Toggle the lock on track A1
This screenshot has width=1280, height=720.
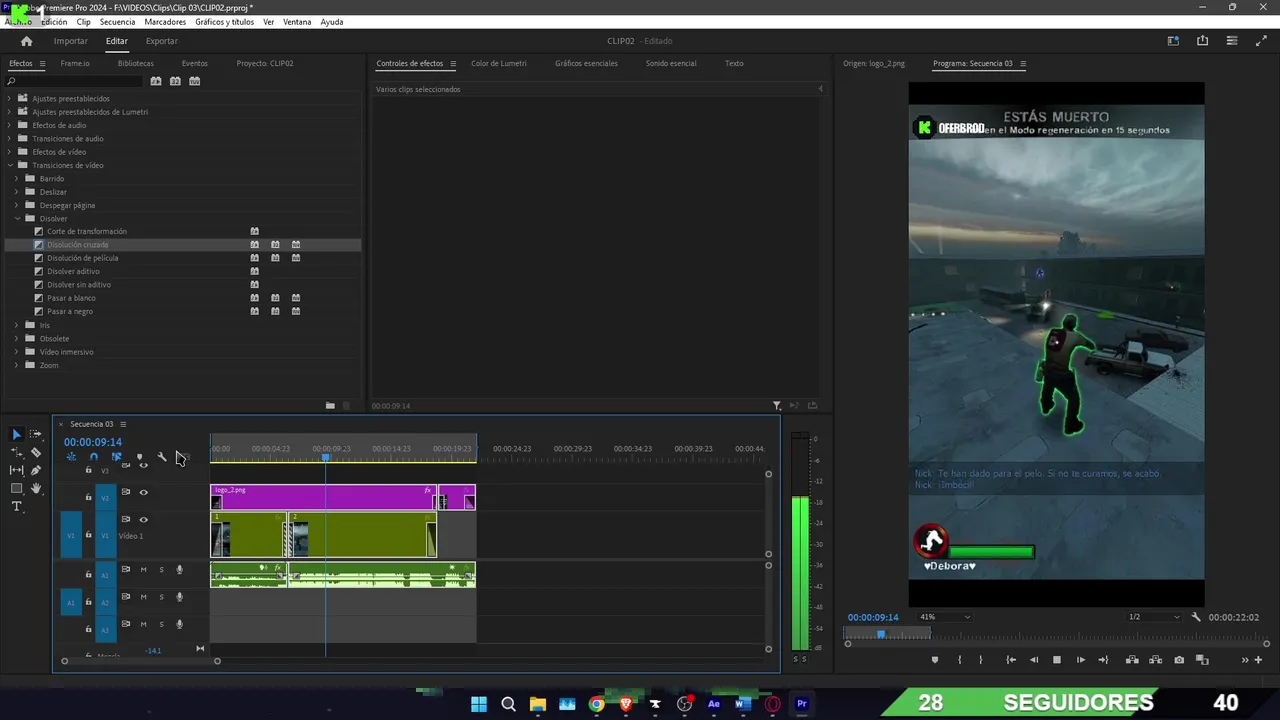click(88, 575)
